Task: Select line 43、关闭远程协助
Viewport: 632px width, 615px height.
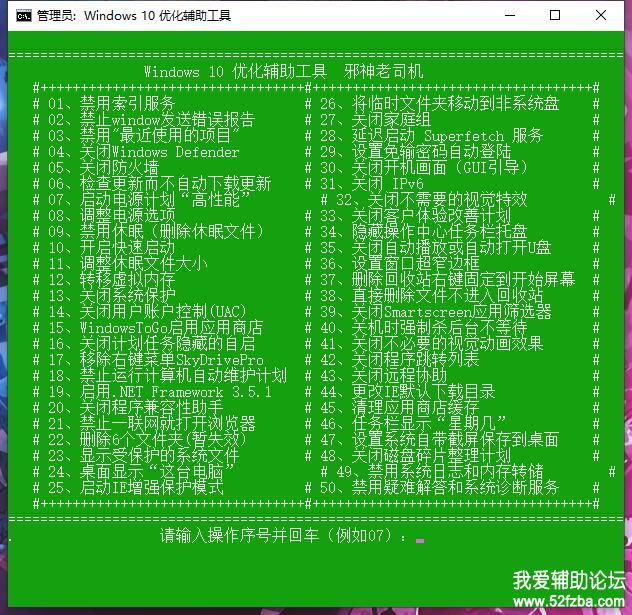Action: click(383, 376)
